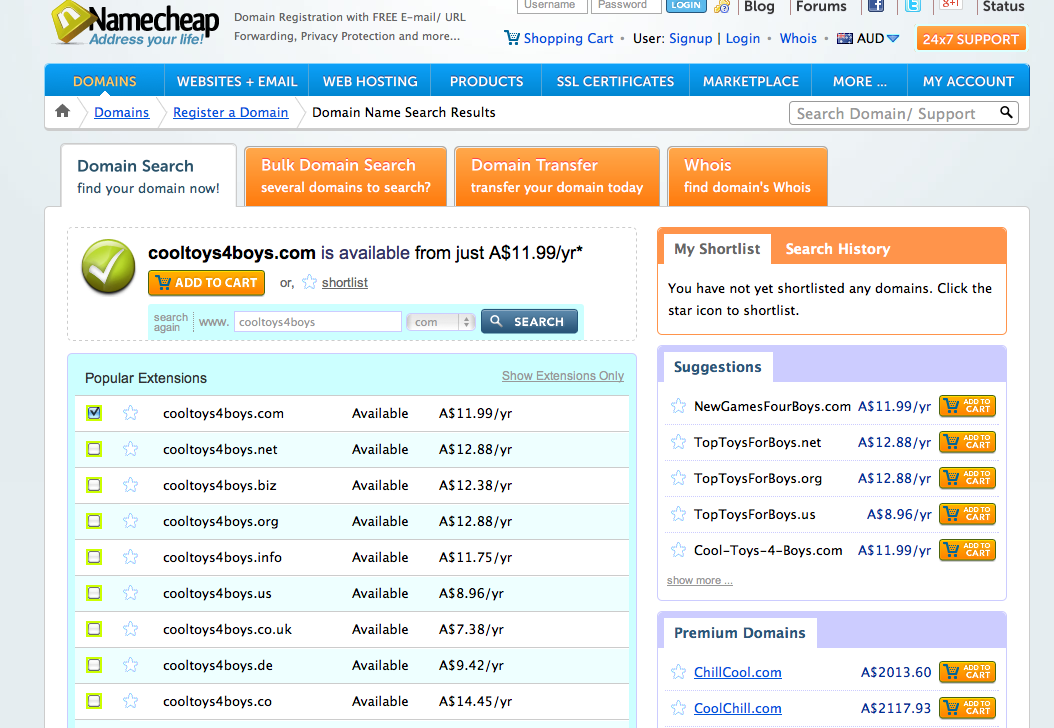The width and height of the screenshot is (1054, 728).
Task: Shortlist star for cooltoys4boys.org row
Action: (x=130, y=521)
